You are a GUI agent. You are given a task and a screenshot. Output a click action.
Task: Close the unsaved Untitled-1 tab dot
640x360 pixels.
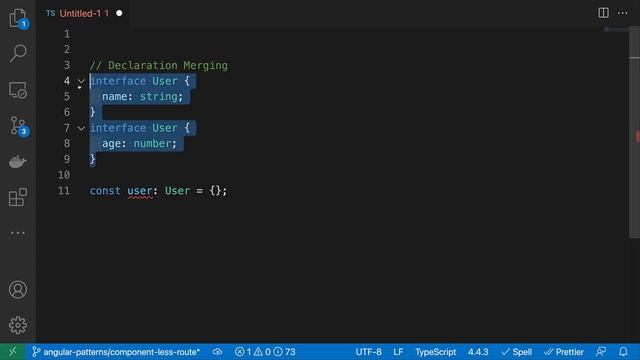click(x=119, y=13)
